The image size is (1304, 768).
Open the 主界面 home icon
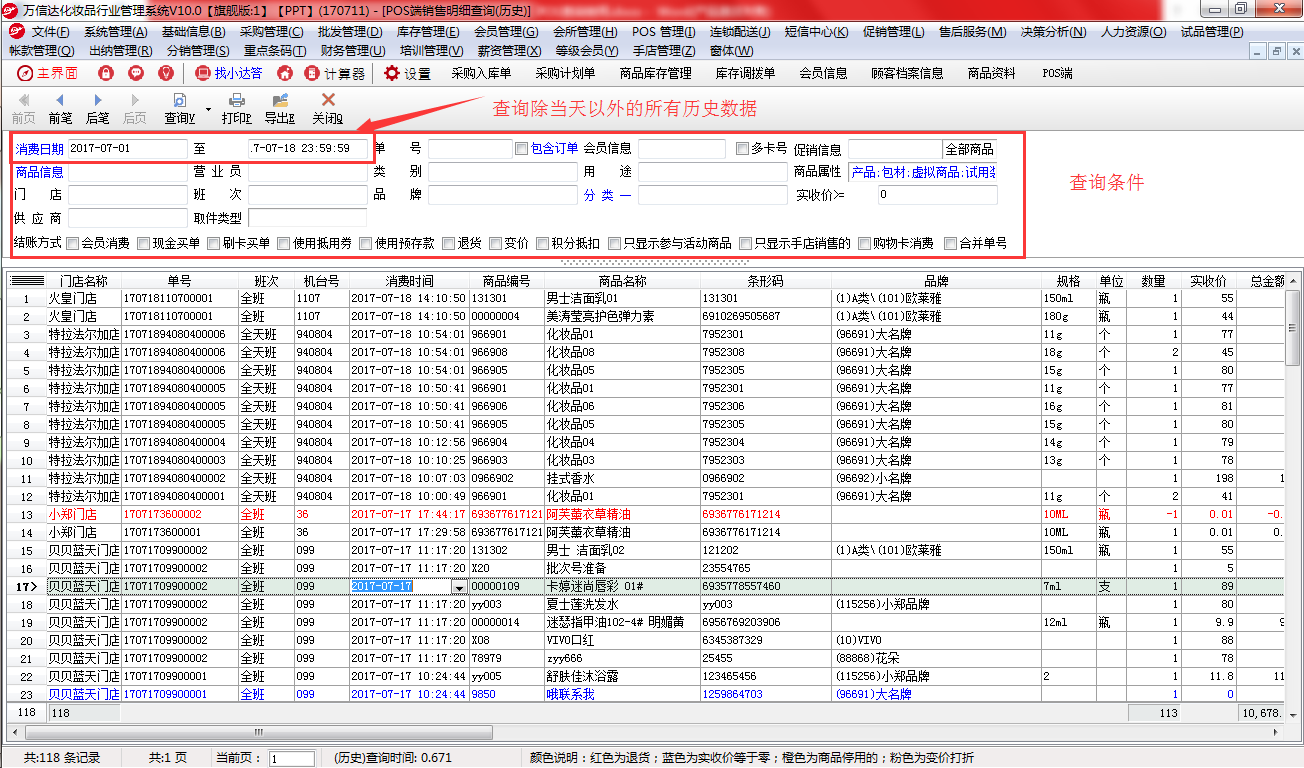pyautogui.click(x=46, y=73)
